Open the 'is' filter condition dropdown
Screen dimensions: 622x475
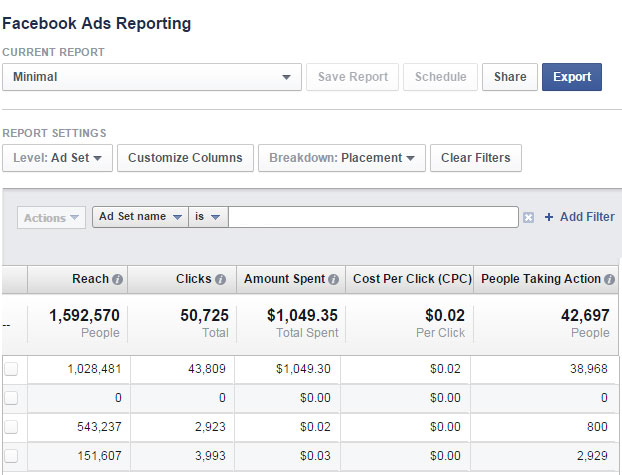[208, 217]
